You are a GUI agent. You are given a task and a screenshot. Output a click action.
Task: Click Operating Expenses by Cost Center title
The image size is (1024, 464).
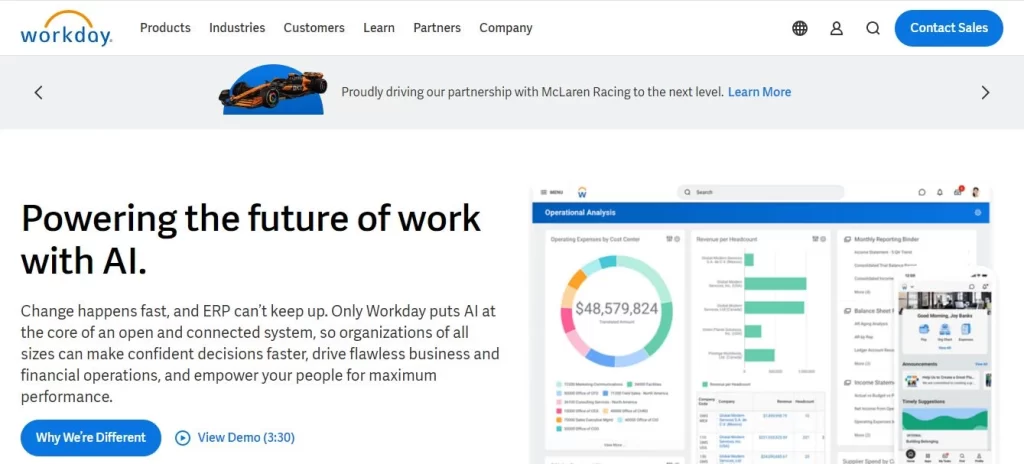pyautogui.click(x=595, y=239)
